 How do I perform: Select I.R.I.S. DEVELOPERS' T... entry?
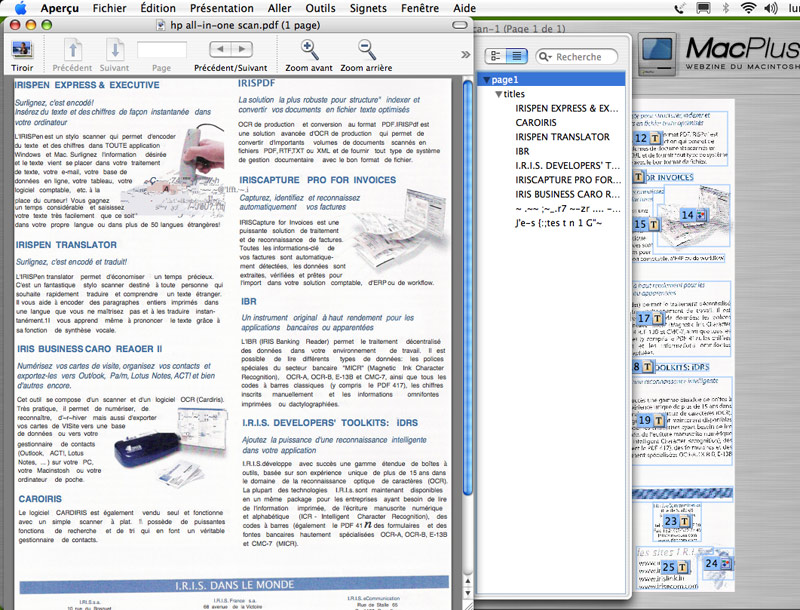tap(567, 165)
